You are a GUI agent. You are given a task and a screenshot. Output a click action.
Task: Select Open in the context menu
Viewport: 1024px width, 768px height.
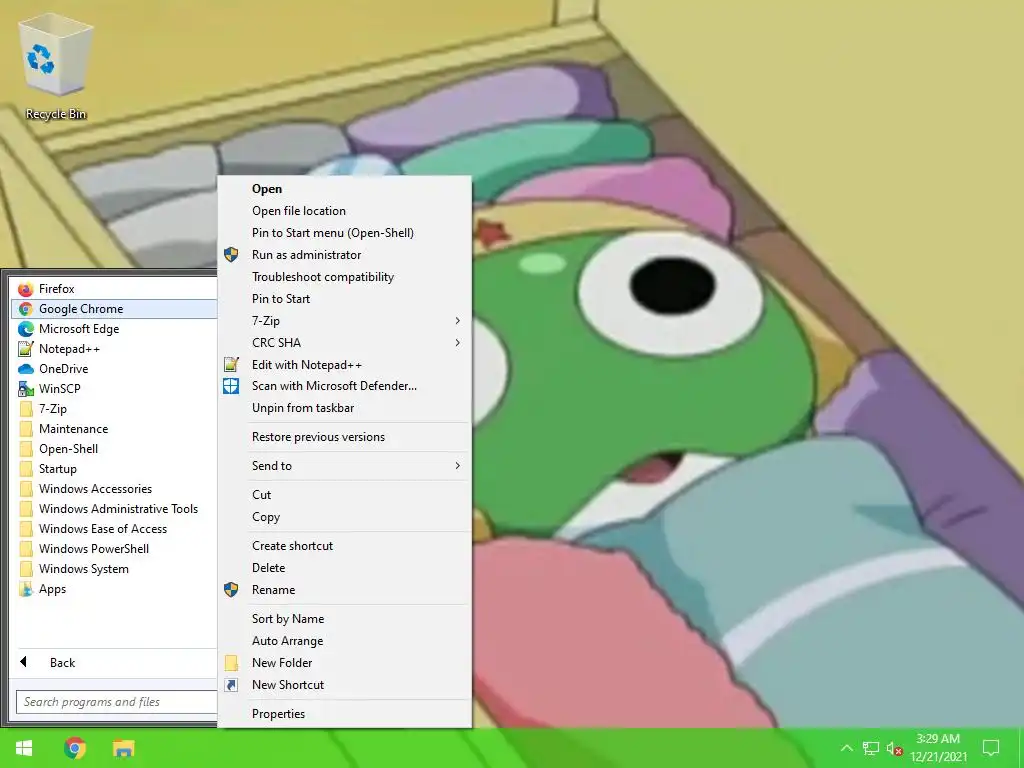pyautogui.click(x=344, y=189)
